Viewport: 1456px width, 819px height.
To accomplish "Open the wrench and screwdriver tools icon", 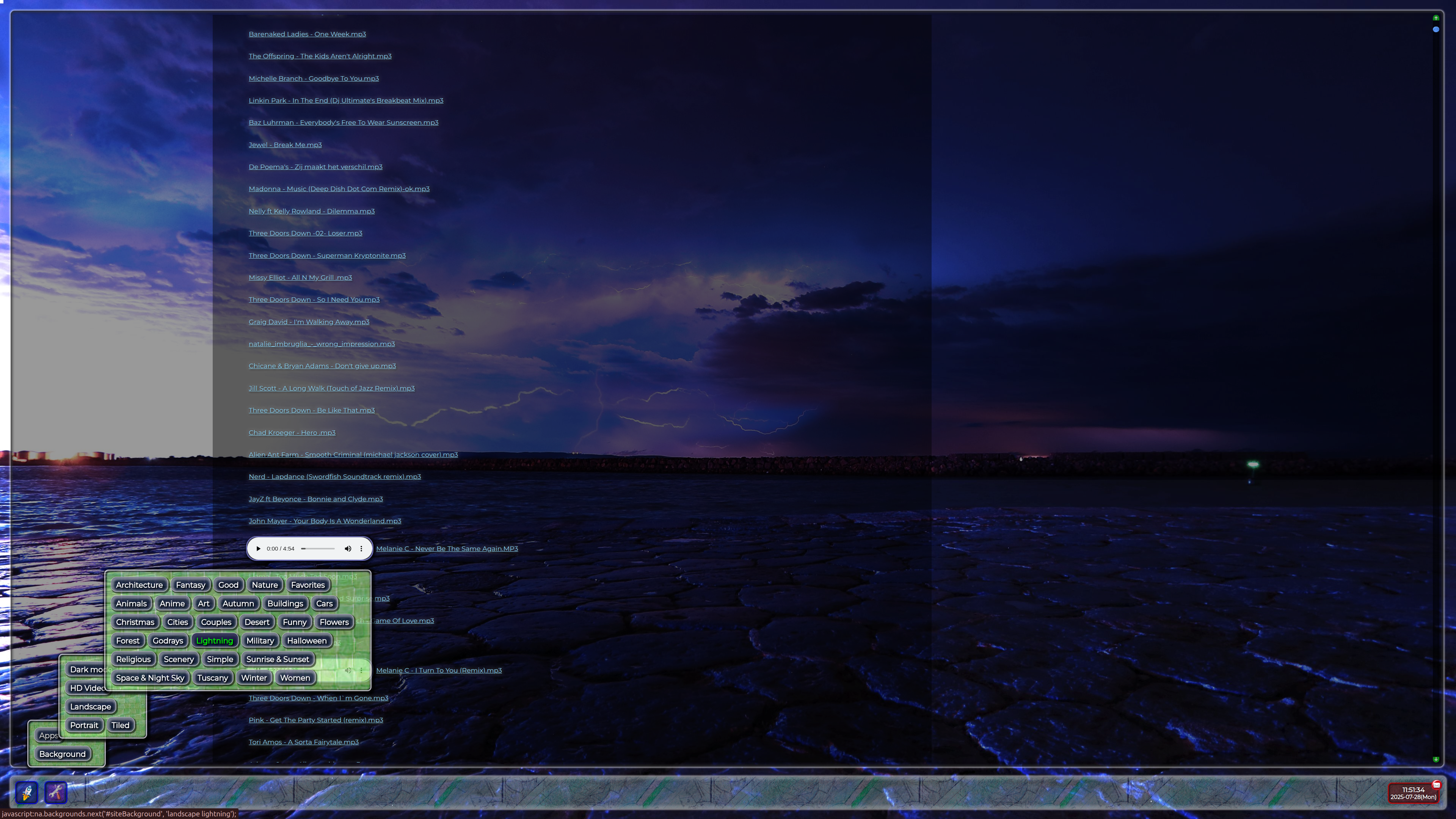I will coord(55,792).
